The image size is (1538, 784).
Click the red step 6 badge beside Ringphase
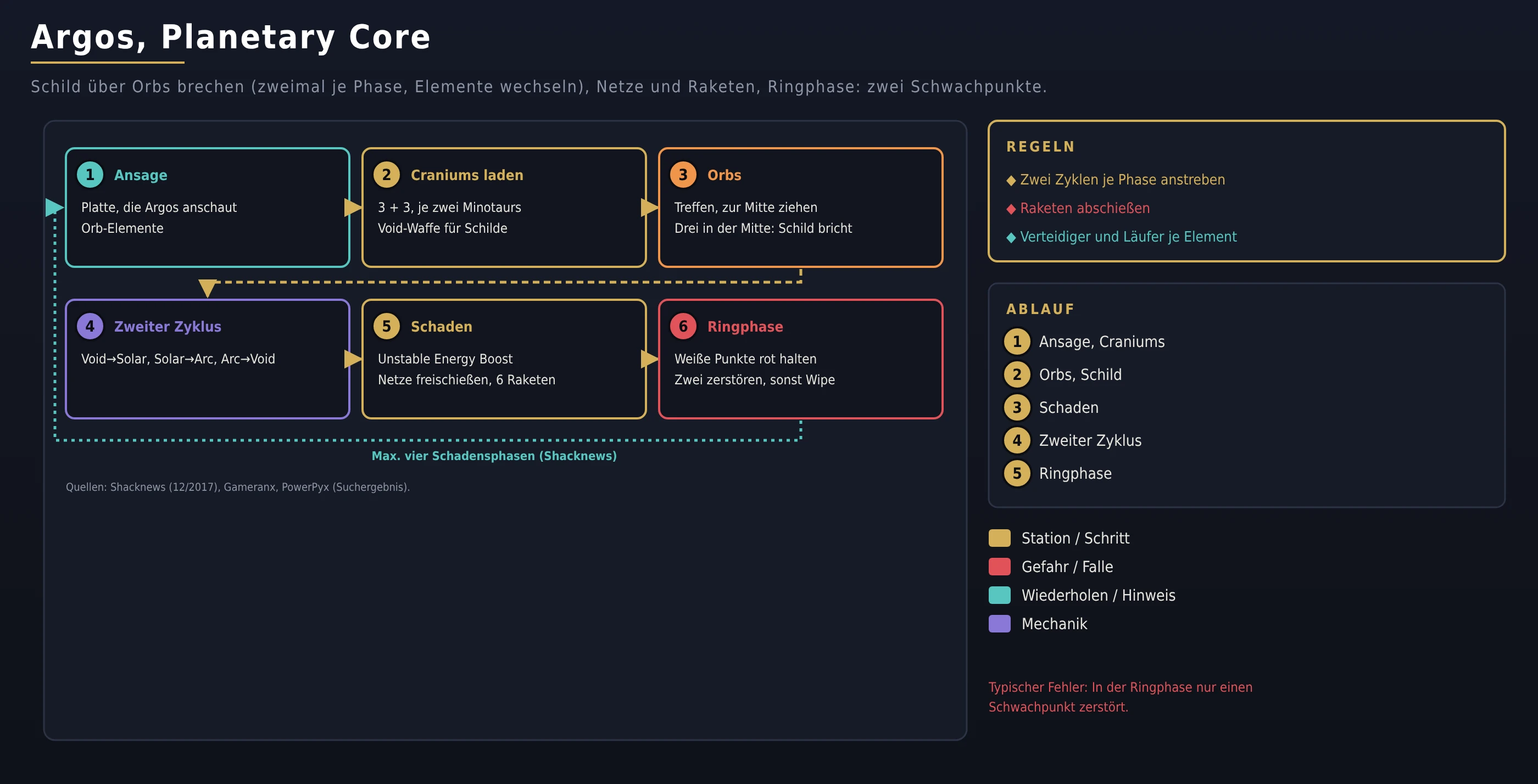coord(683,326)
